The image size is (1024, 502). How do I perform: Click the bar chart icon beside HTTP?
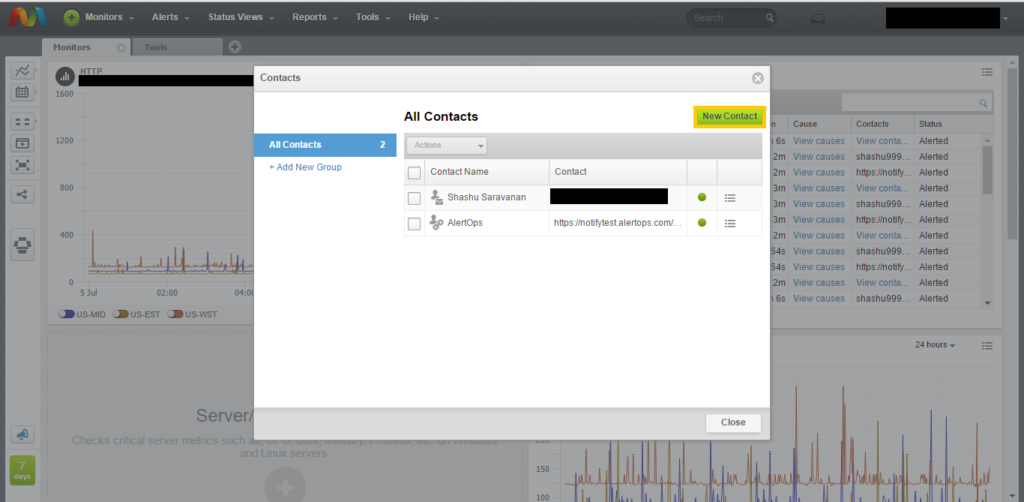tap(65, 76)
